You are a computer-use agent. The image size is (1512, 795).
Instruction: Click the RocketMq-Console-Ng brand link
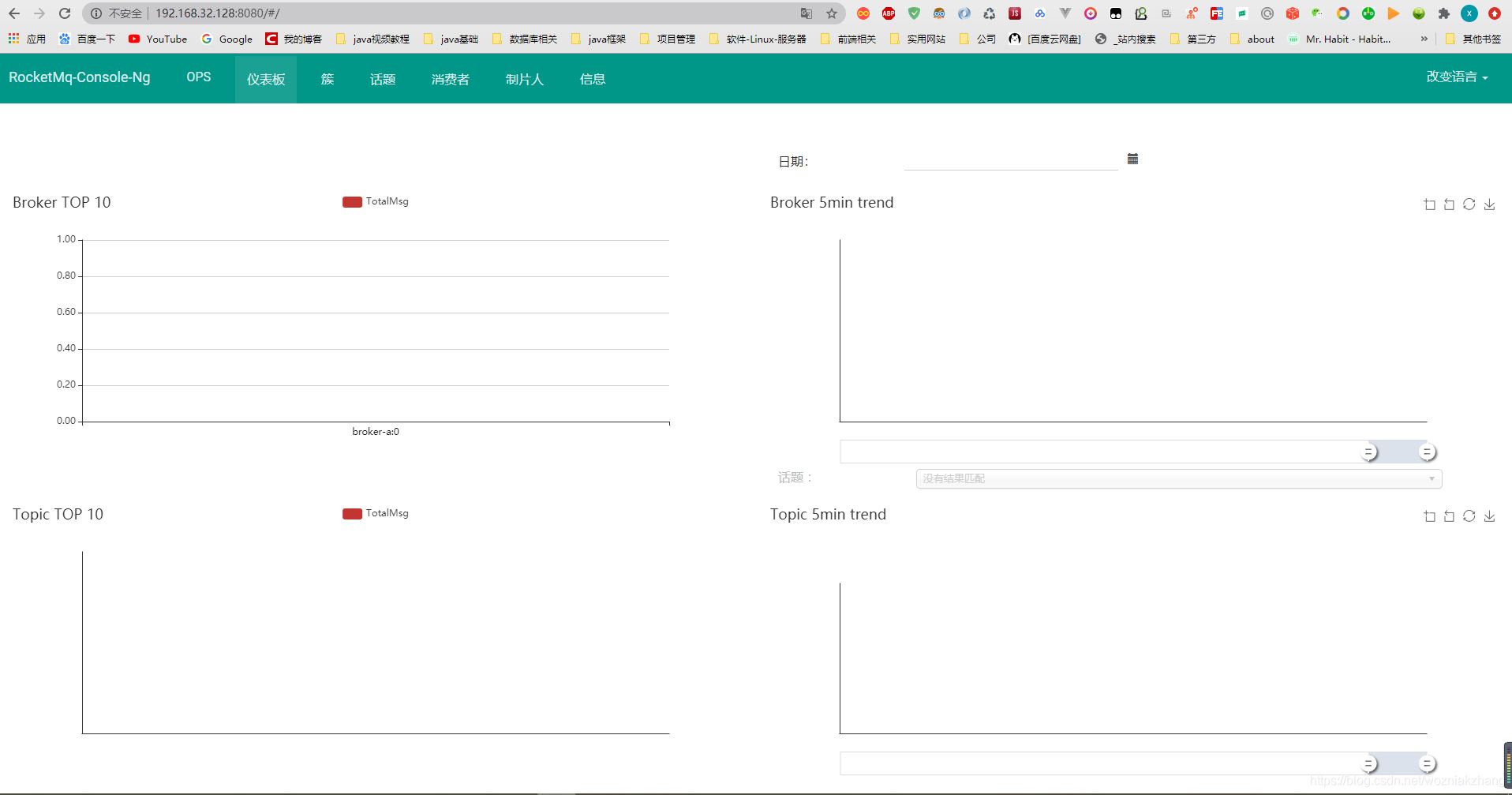pos(79,77)
